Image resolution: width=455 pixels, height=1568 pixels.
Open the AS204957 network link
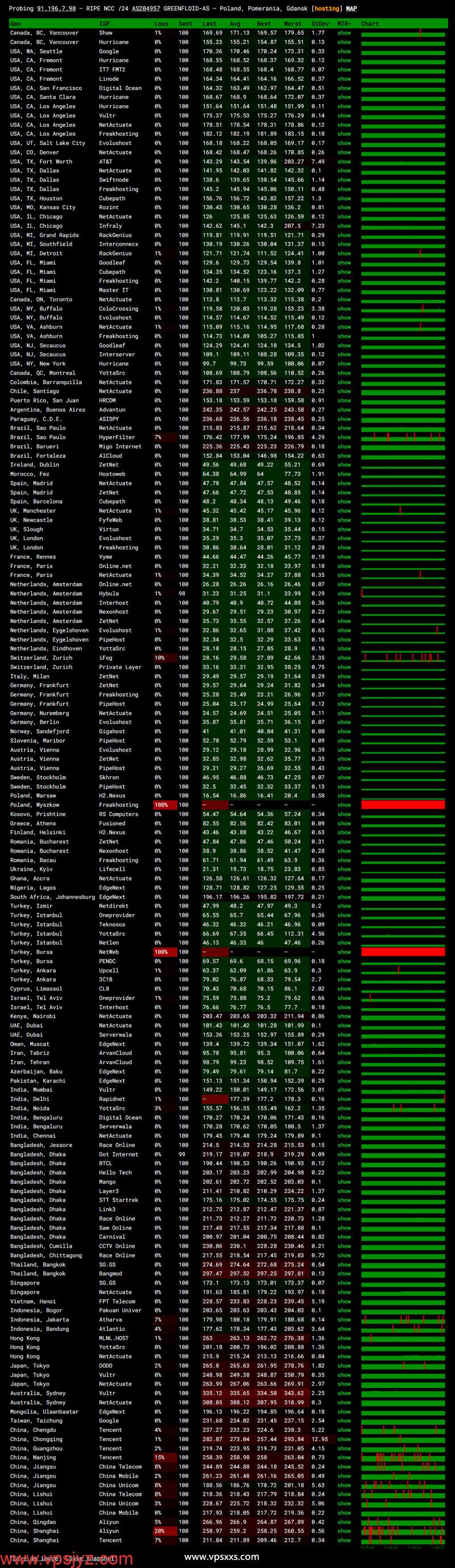[146, 9]
